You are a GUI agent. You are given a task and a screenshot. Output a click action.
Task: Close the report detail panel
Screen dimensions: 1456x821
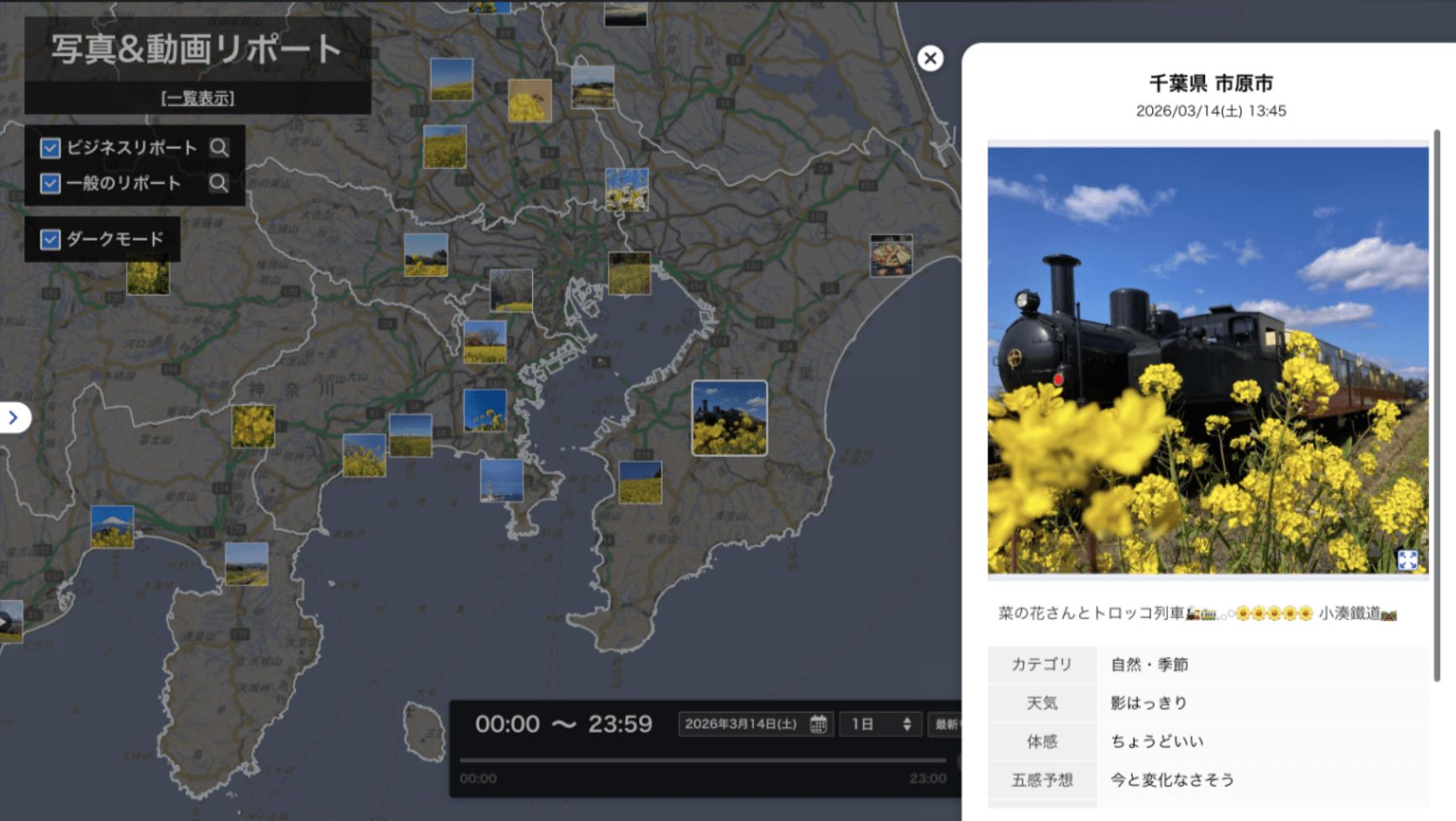point(930,58)
